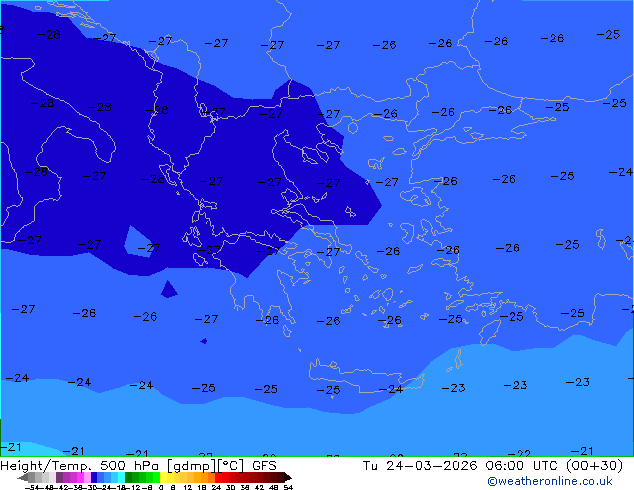Click the 'GFS' model name text
Viewport: 634px width, 490px height.
pyautogui.click(x=264, y=466)
